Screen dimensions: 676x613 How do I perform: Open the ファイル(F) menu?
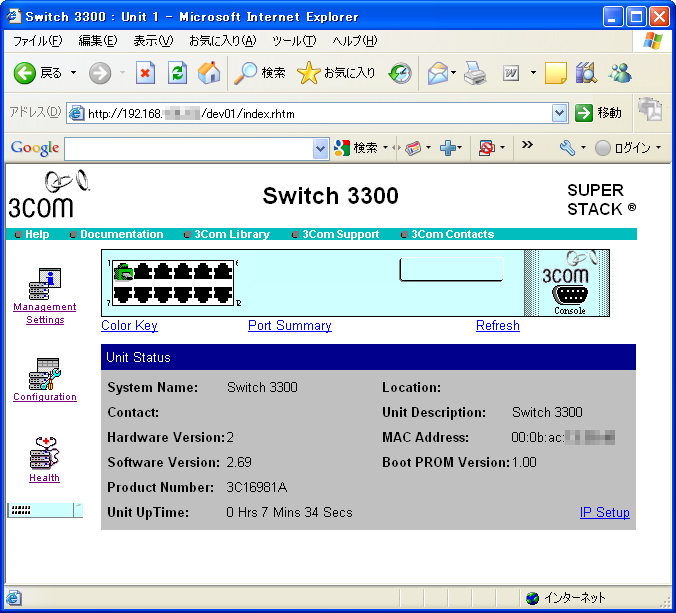click(x=38, y=41)
